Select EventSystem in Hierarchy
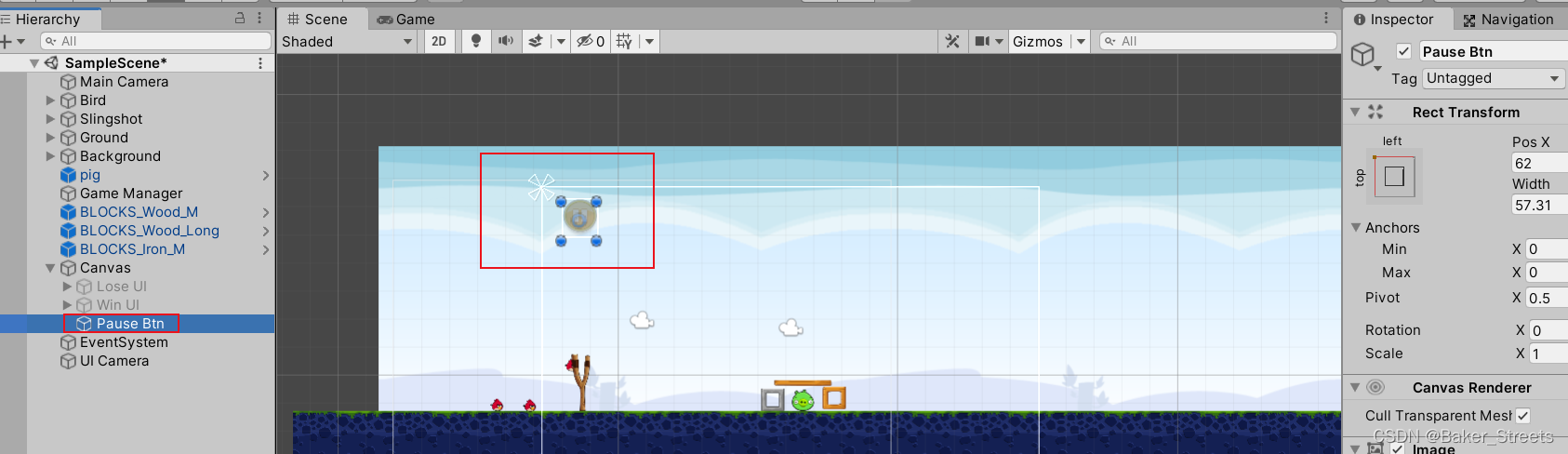1568x454 pixels. (124, 342)
